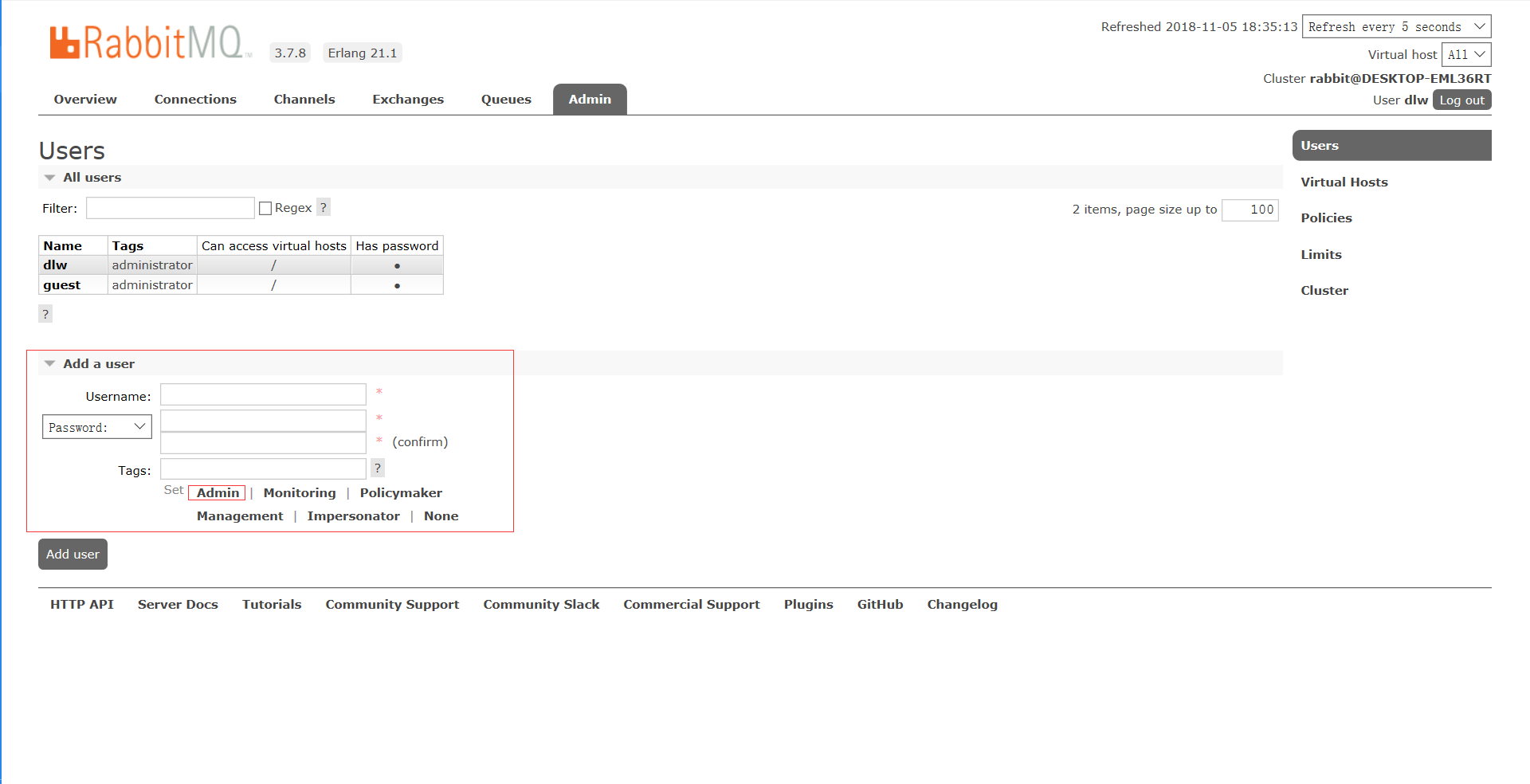Focus the first Password input field
This screenshot has width=1530, height=784.
coord(263,421)
